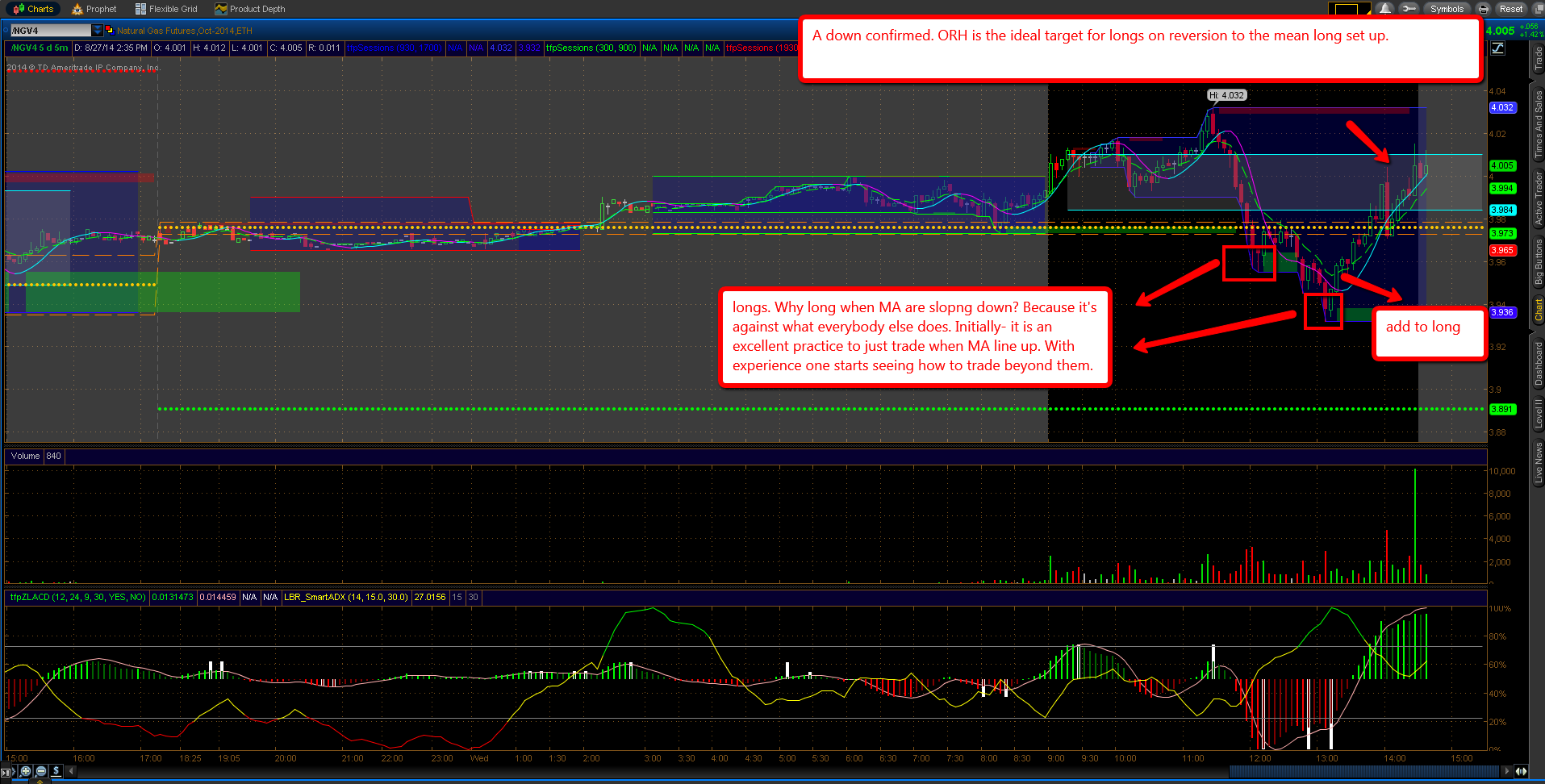Open the Level II side tab
This screenshot has width=1545, height=784.
pyautogui.click(x=1538, y=413)
